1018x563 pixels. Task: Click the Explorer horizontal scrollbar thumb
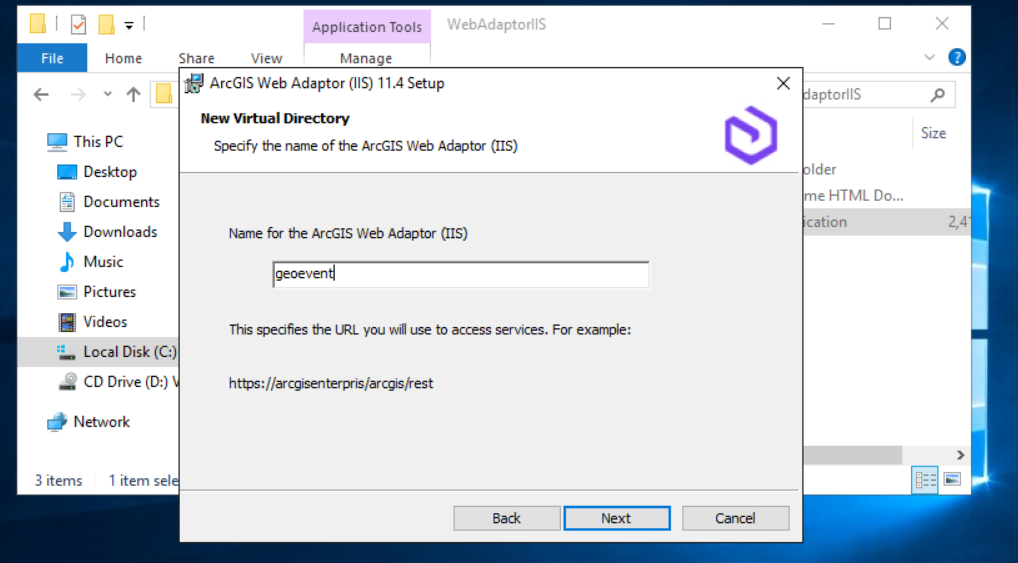coord(852,455)
